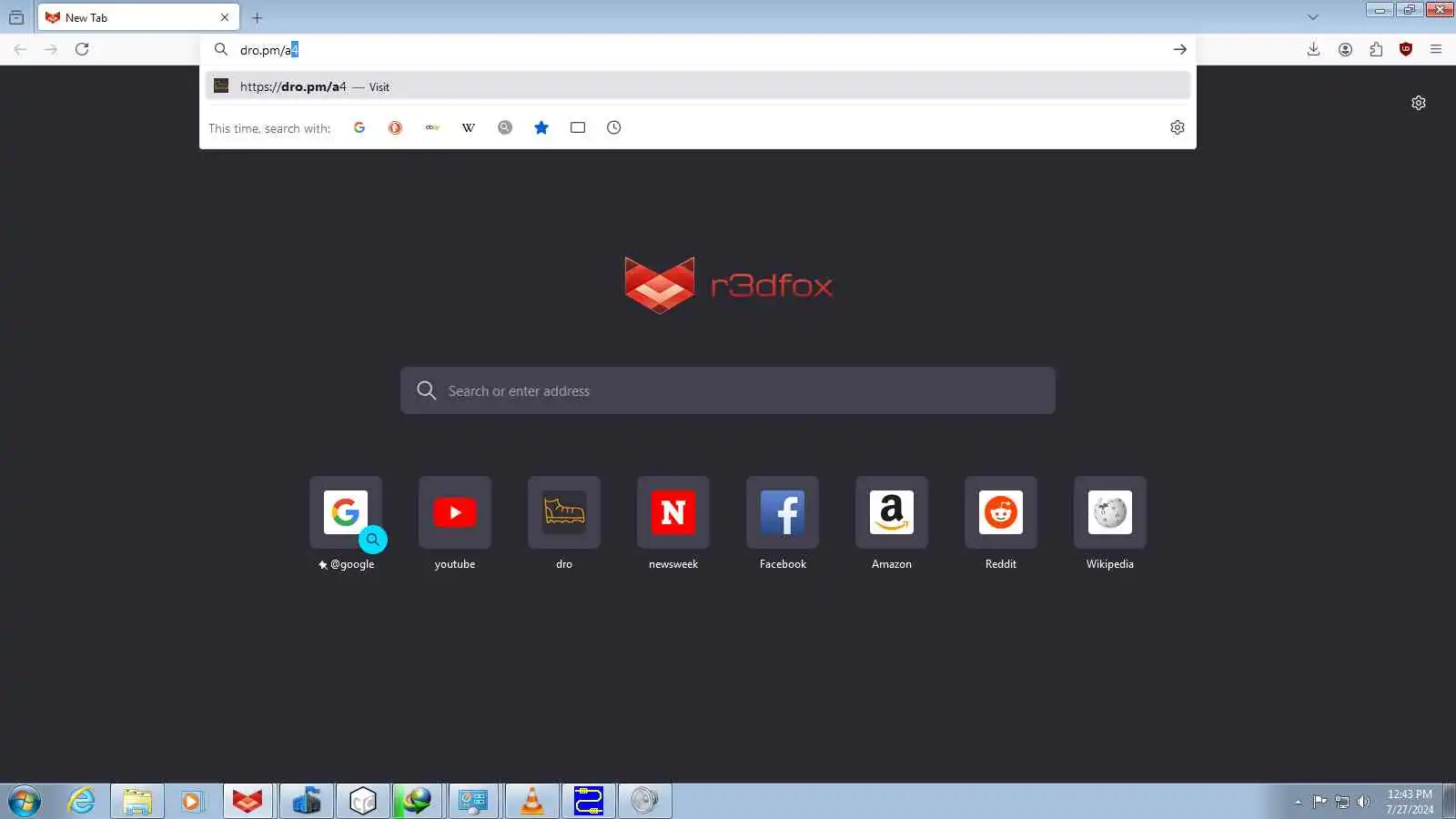
Task: Launch Internet Explorer from taskbar
Action: [x=82, y=802]
